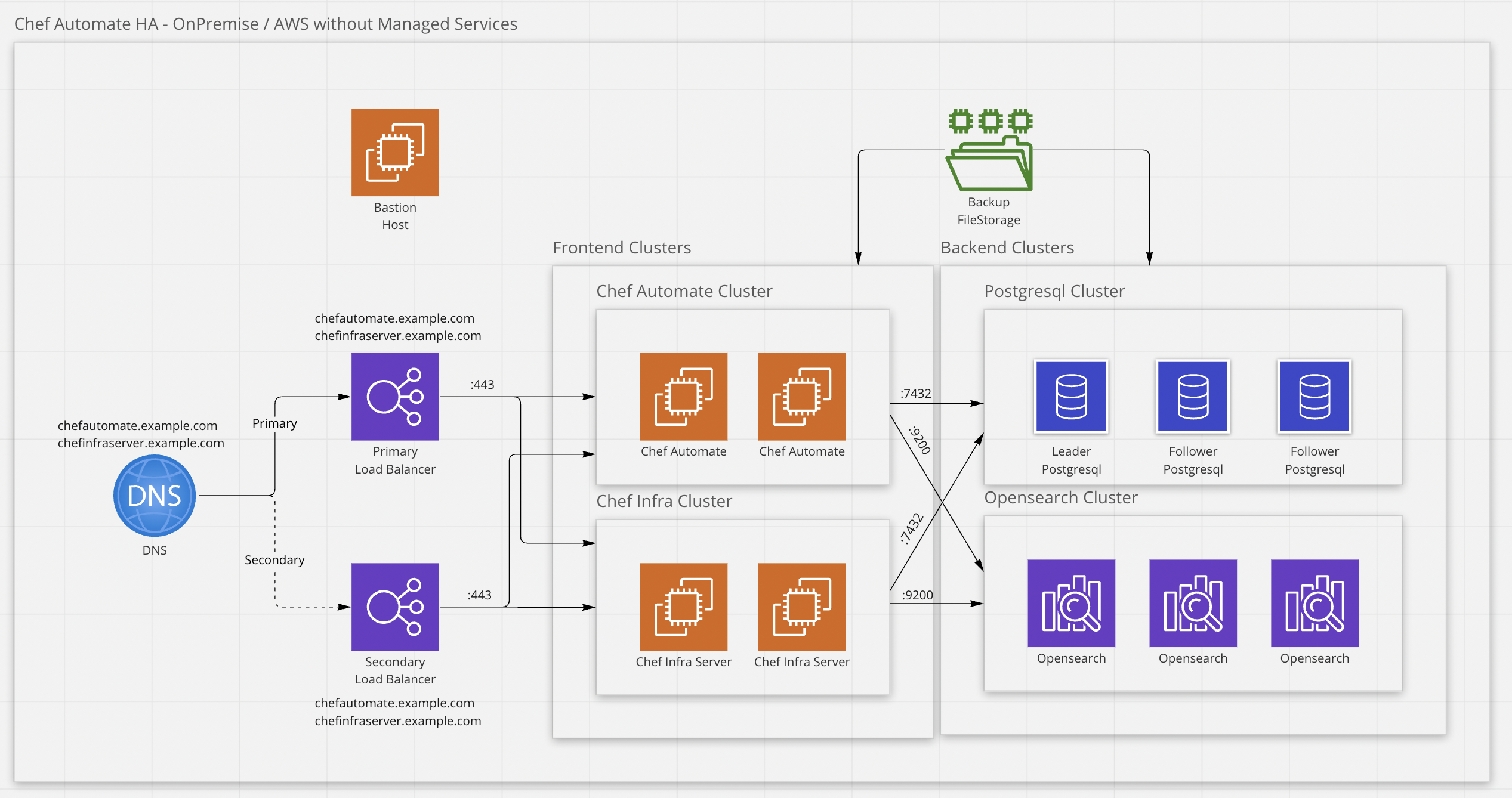Select the middle Opensearch node icon
The image size is (1512, 798).
click(1193, 603)
